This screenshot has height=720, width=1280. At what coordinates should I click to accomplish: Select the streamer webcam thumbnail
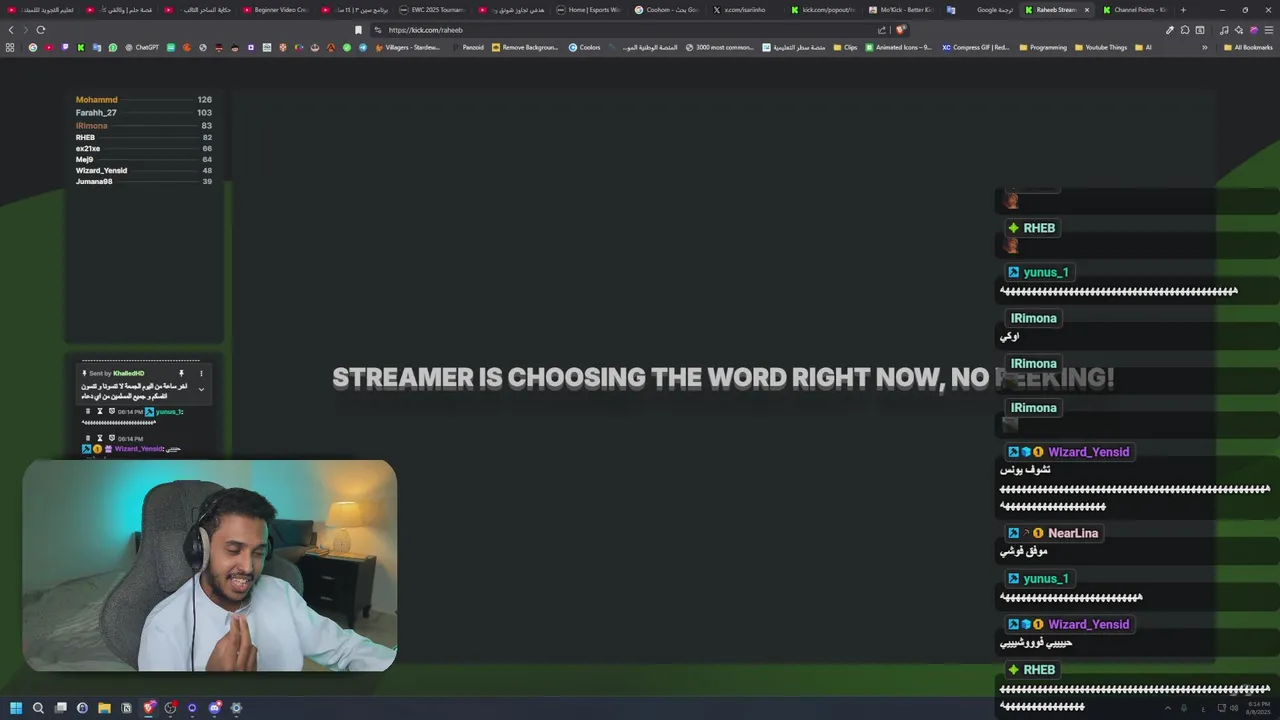(210, 565)
